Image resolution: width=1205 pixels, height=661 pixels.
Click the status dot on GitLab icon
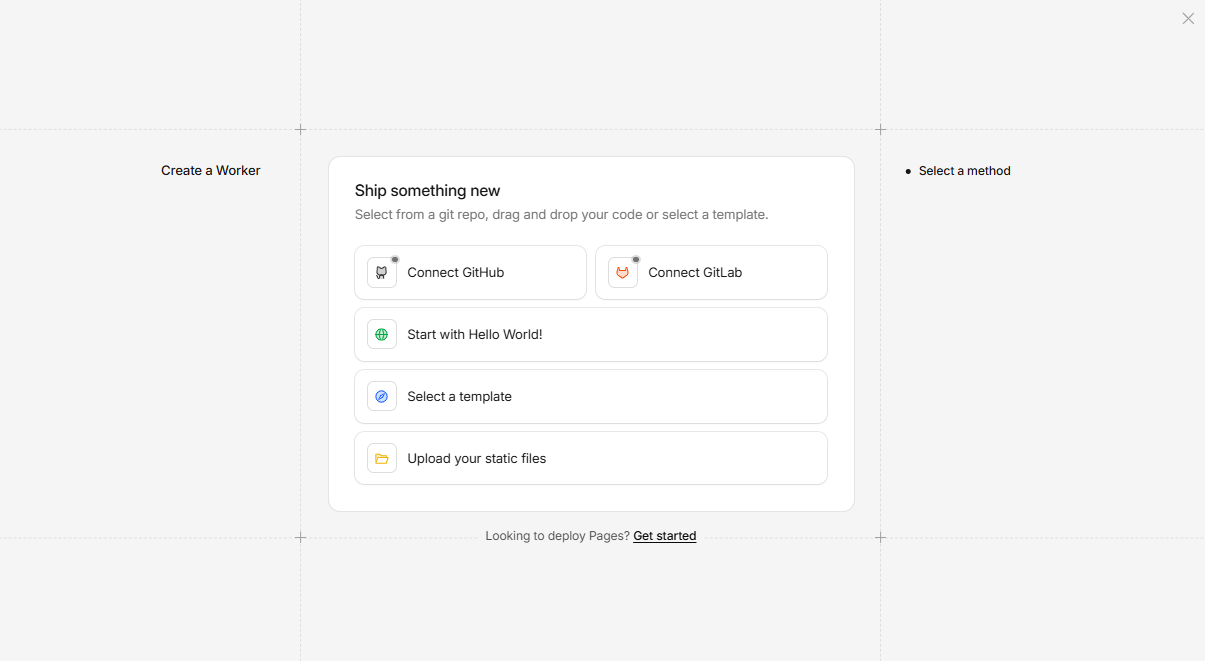pos(636,259)
